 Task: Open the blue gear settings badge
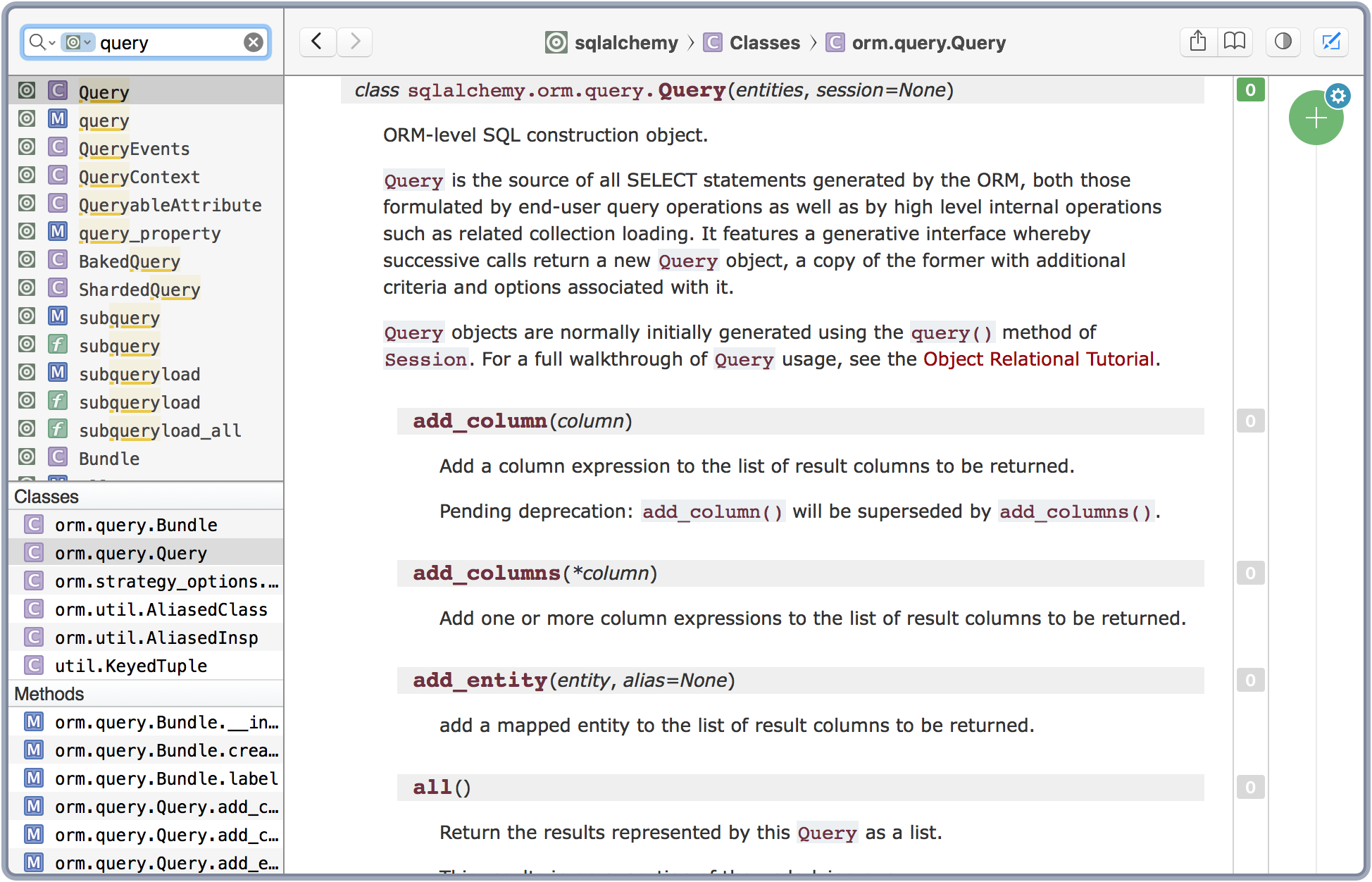coord(1337,95)
